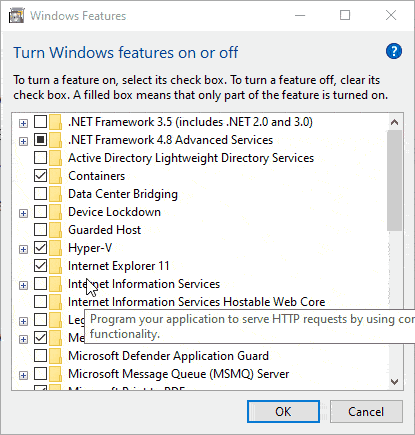The height and width of the screenshot is (435, 415).
Task: Select the Containers feature label
Action: [x=97, y=176]
